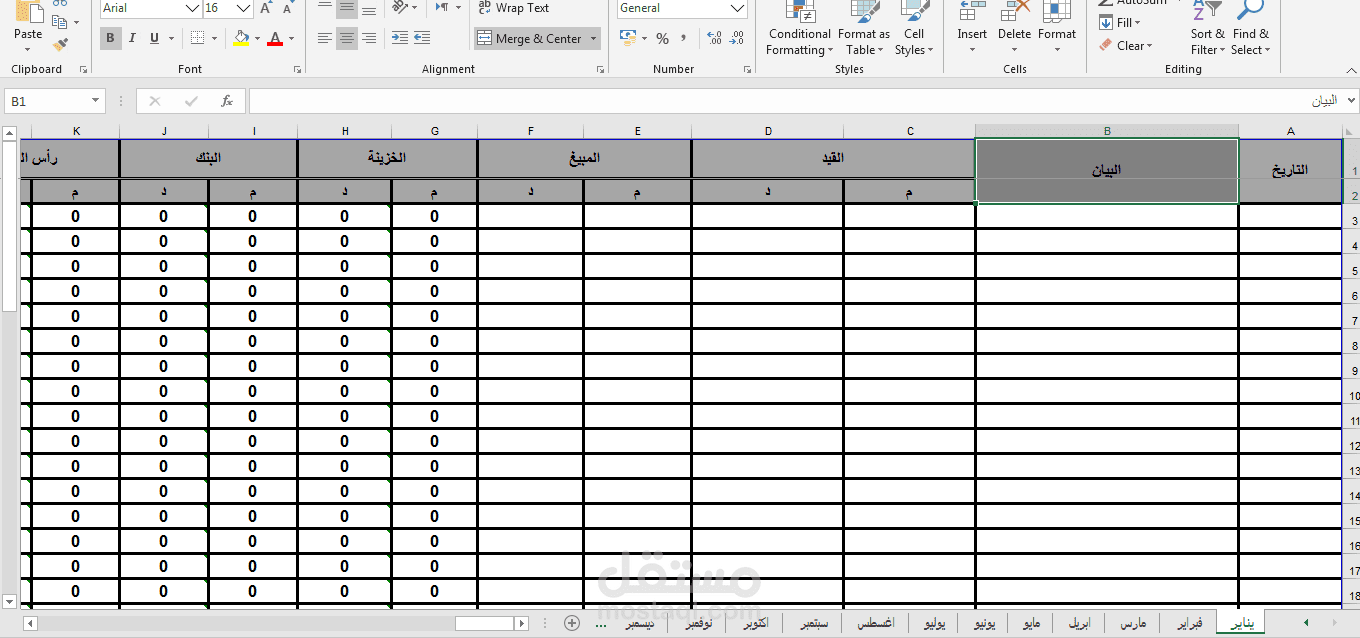Viewport: 1360px width, 638px height.
Task: Open the Fill dropdown
Action: tap(1120, 22)
